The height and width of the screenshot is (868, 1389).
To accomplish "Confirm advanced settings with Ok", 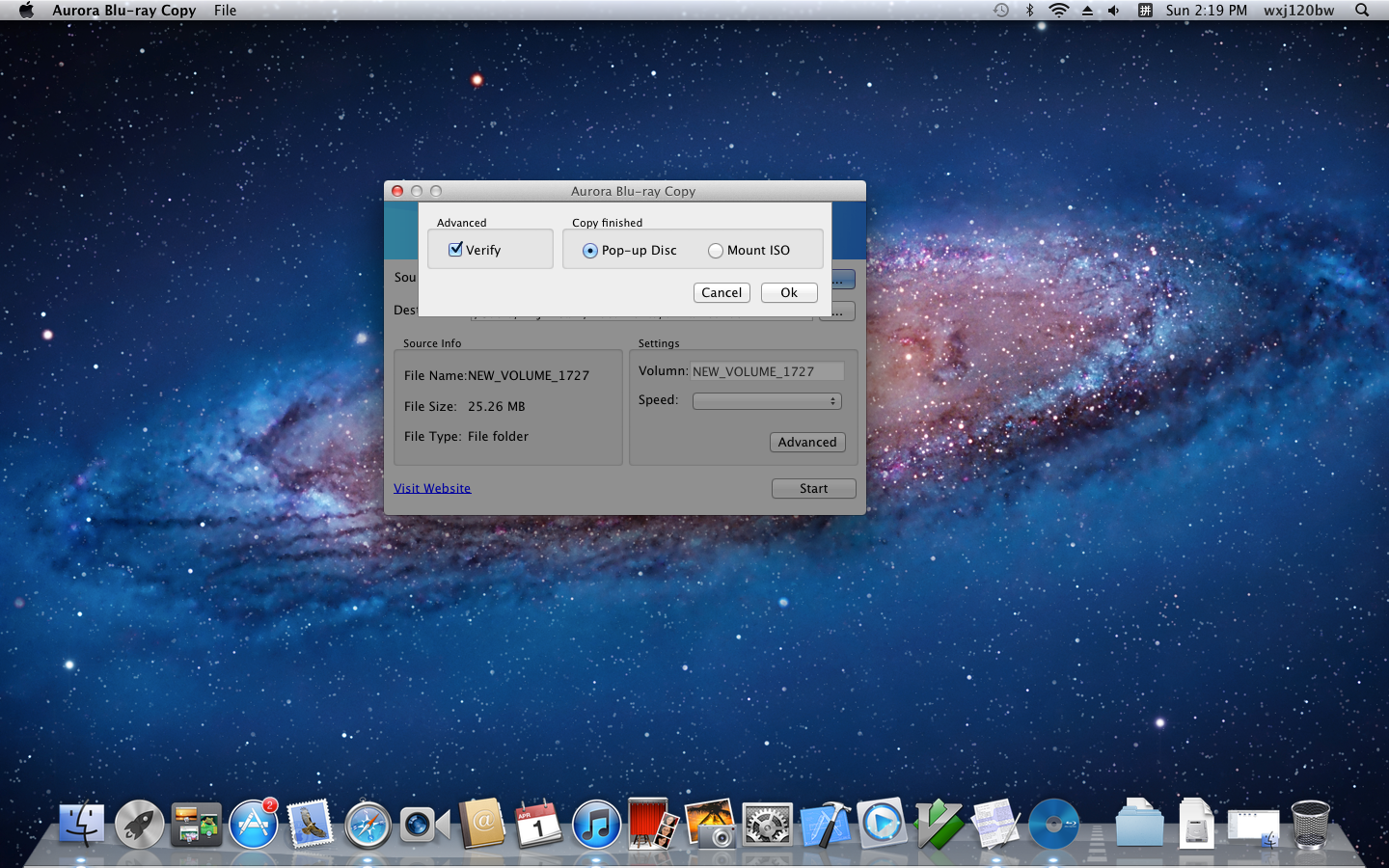I will (789, 292).
